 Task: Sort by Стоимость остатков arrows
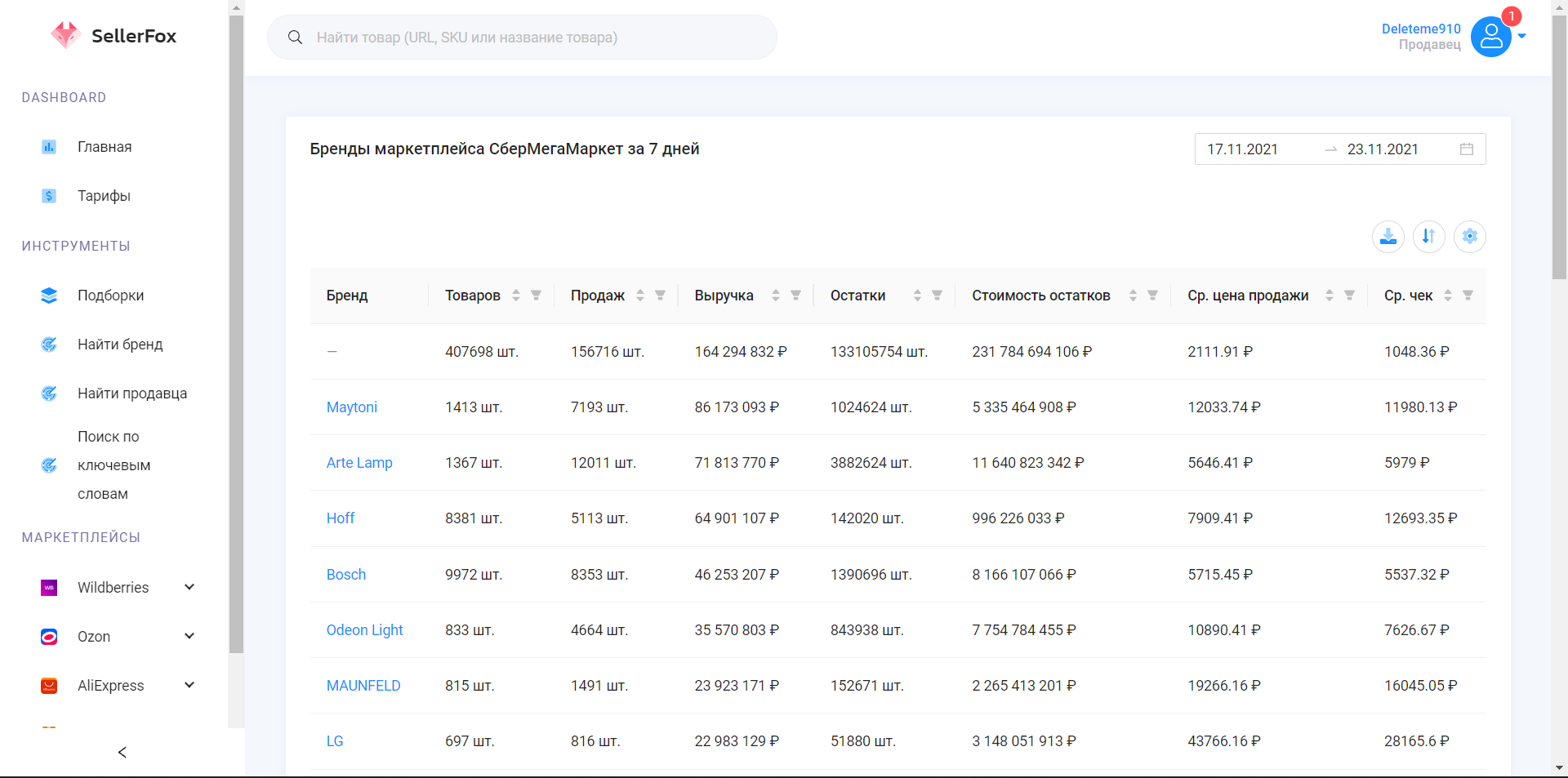coord(1133,296)
